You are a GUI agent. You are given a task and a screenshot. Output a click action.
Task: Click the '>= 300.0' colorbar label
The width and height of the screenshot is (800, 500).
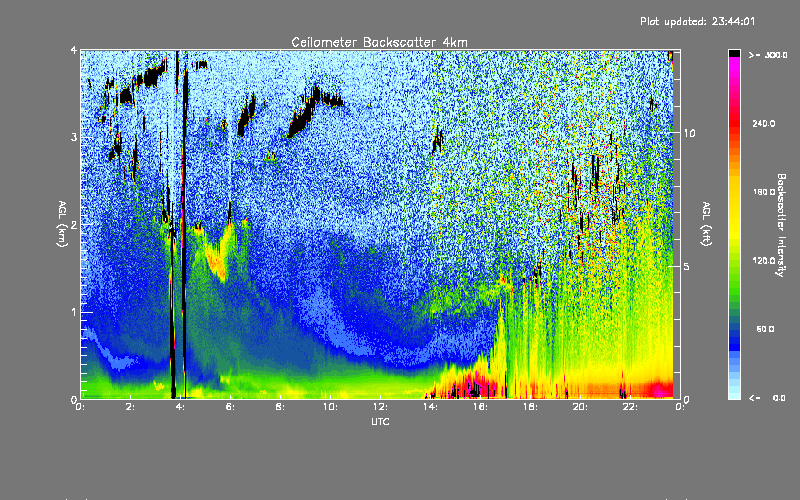(x=768, y=55)
